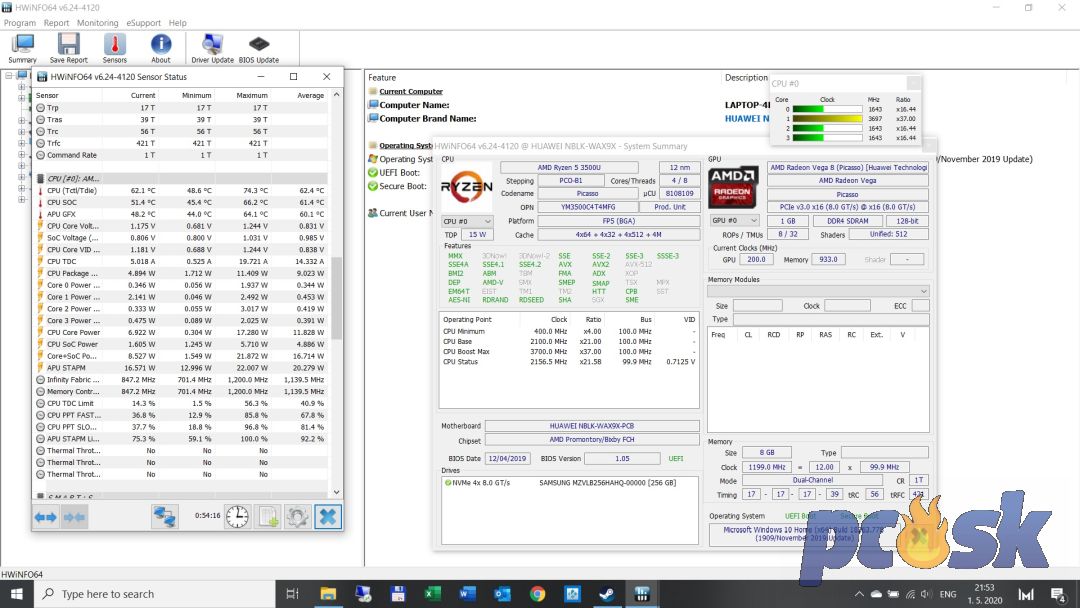Click the HWiNFO taskbar icon
The width and height of the screenshot is (1080, 608).
tap(642, 594)
